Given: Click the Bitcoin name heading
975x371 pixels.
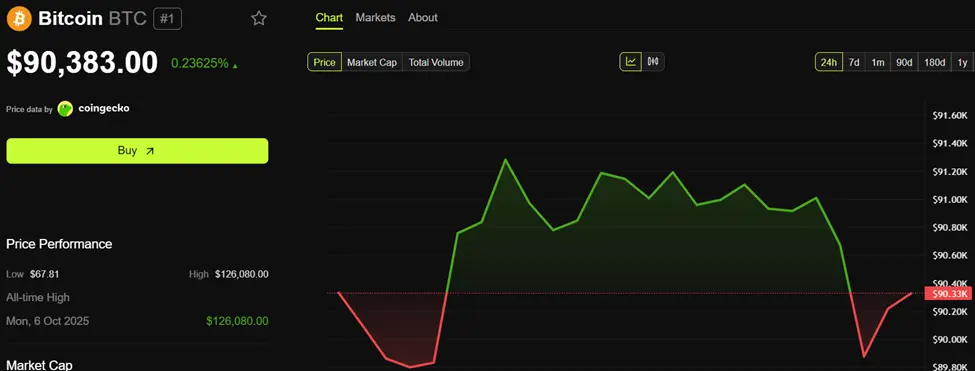Looking at the screenshot, I should tap(70, 19).
